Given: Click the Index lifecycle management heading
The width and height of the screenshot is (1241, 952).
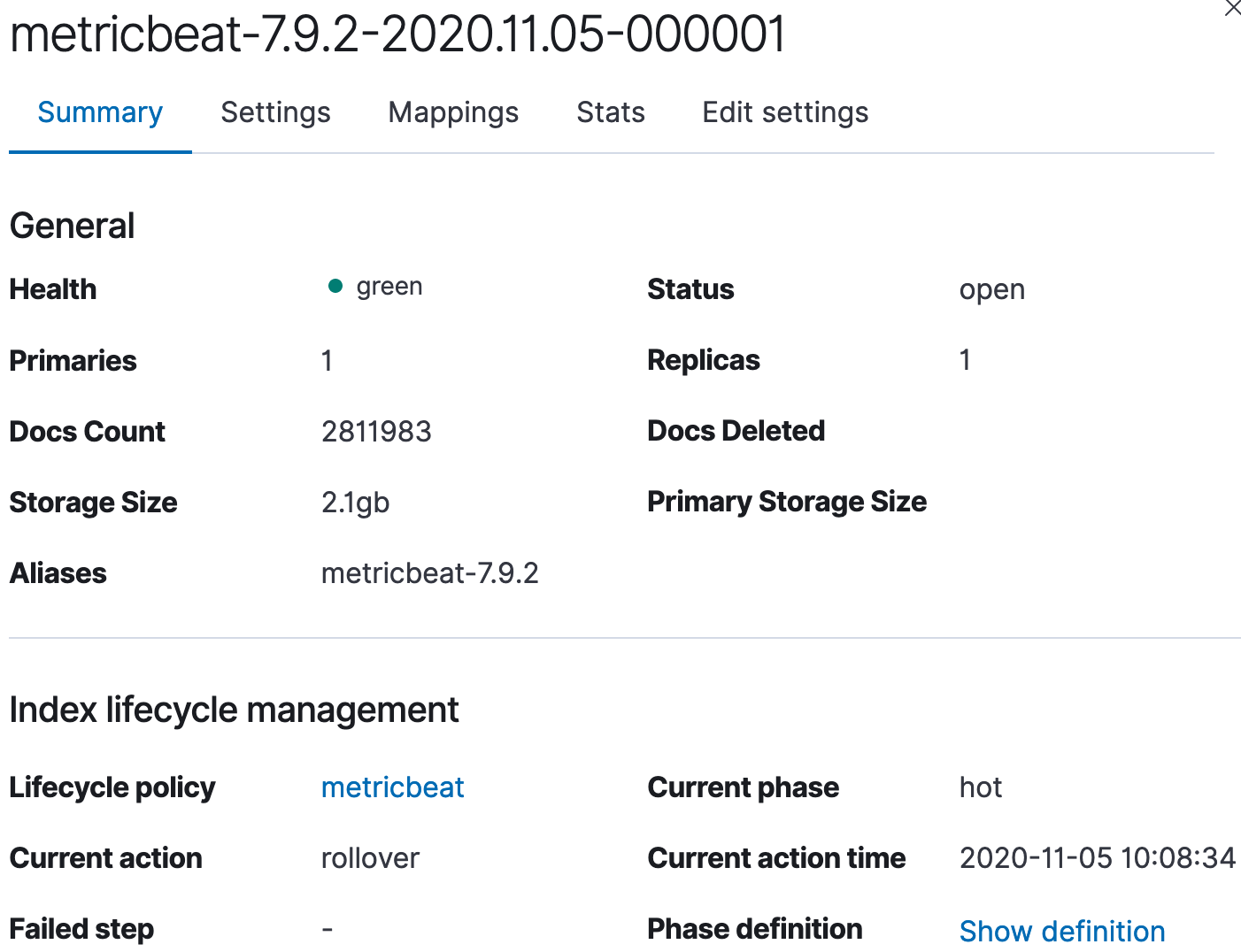Looking at the screenshot, I should pyautogui.click(x=234, y=710).
